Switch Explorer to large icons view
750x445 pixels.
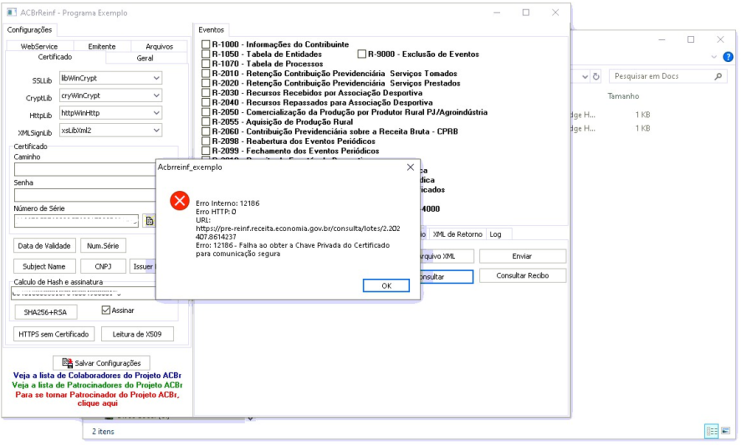726,431
